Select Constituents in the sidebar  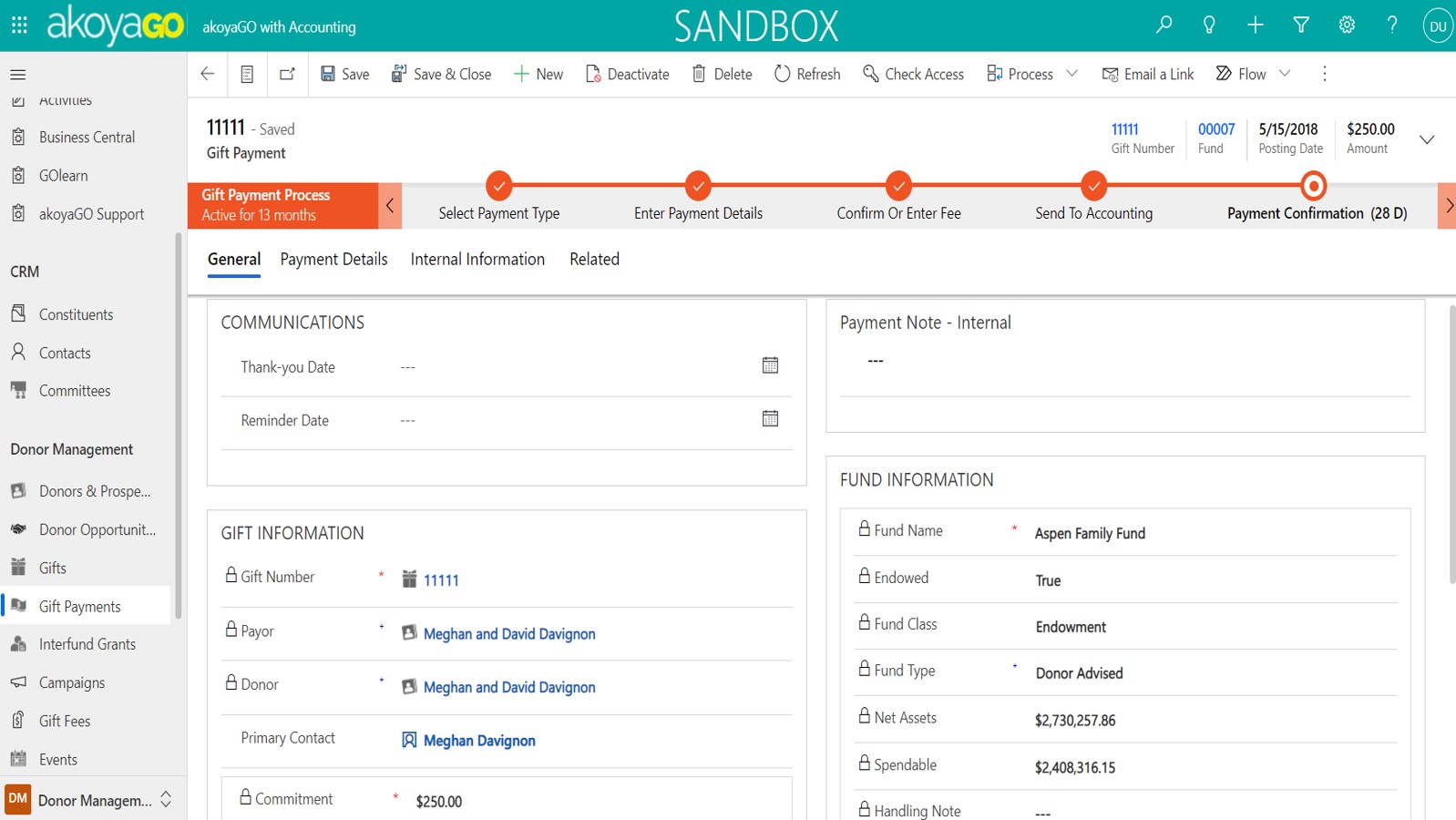(x=76, y=314)
